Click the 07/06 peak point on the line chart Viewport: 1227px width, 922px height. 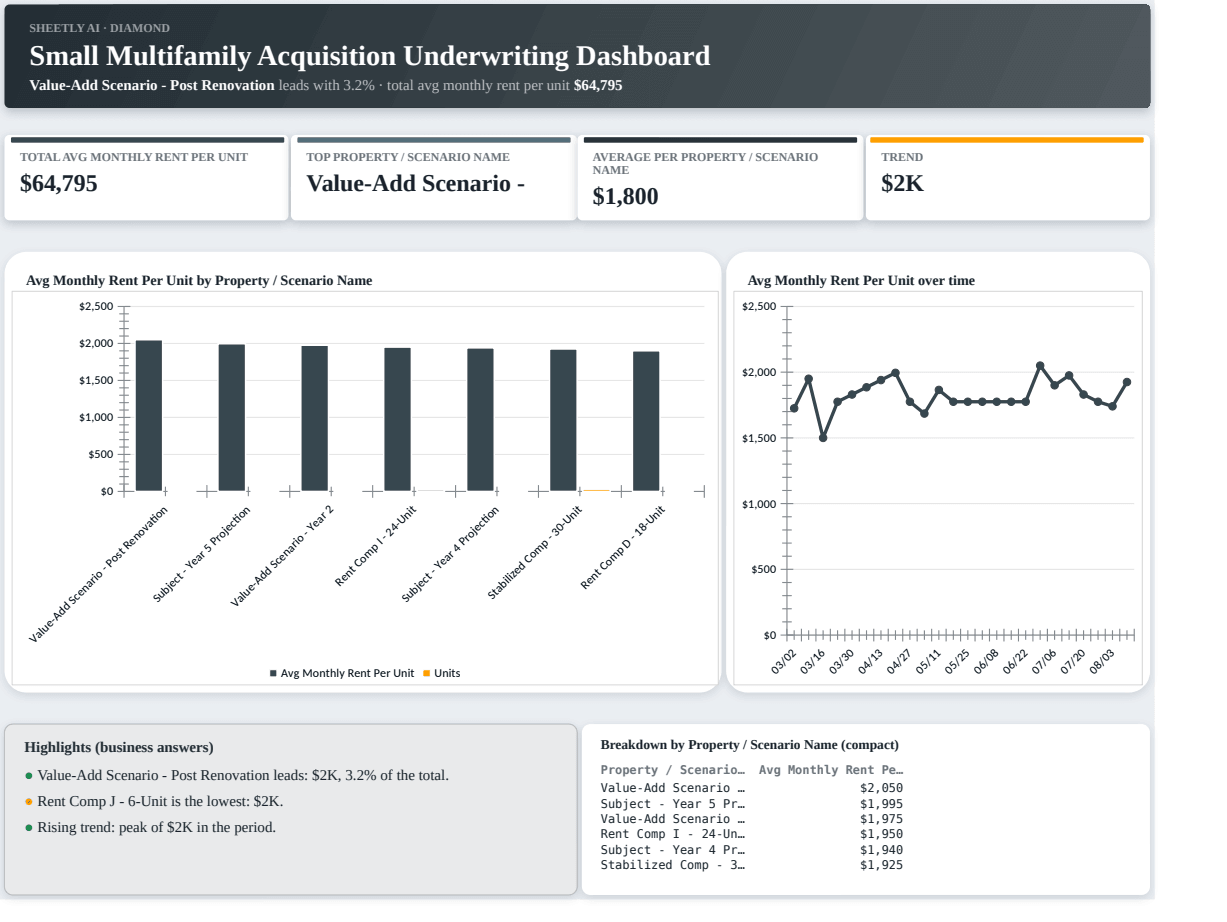coord(1040,366)
